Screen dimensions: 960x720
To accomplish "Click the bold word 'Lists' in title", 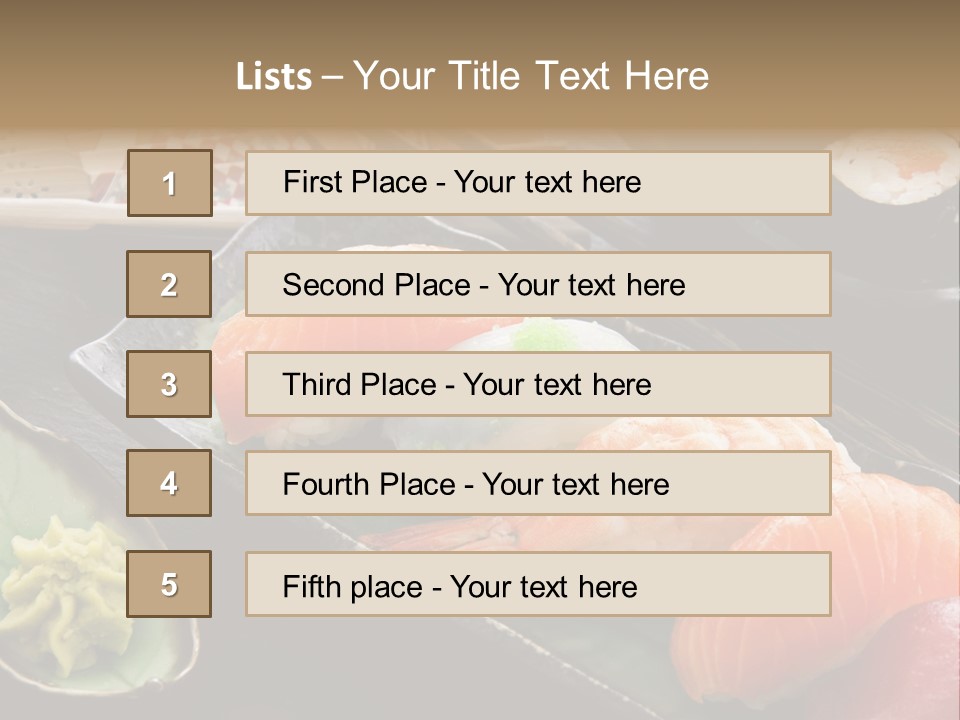I will click(x=273, y=77).
